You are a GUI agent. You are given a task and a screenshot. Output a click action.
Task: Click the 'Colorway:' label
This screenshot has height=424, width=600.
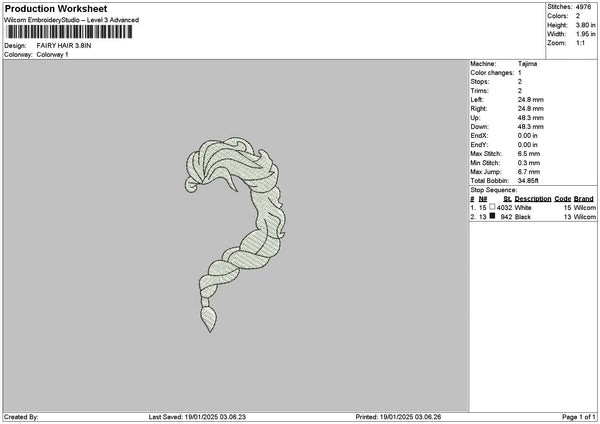pyautogui.click(x=18, y=55)
